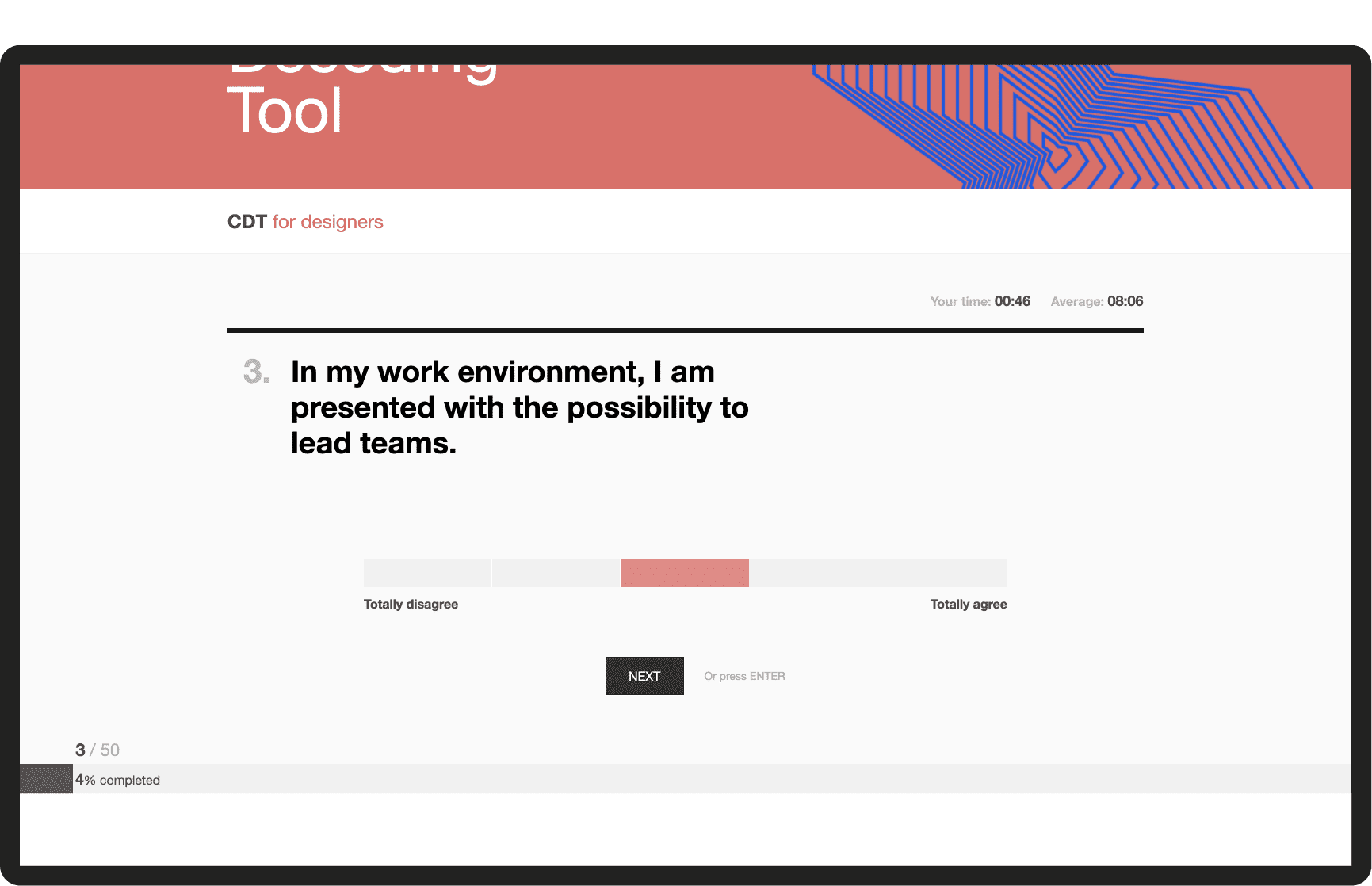
Task: Click the "4% completed" label
Action: click(x=118, y=780)
